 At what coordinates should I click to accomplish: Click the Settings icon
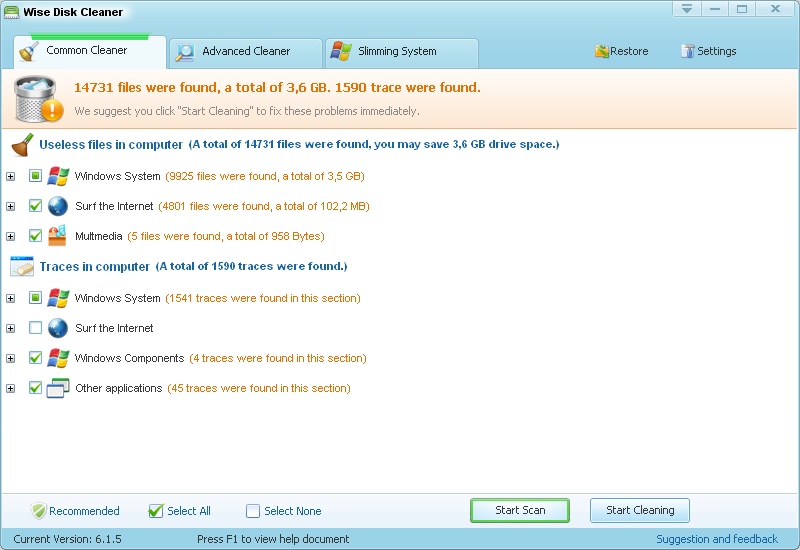(x=688, y=51)
